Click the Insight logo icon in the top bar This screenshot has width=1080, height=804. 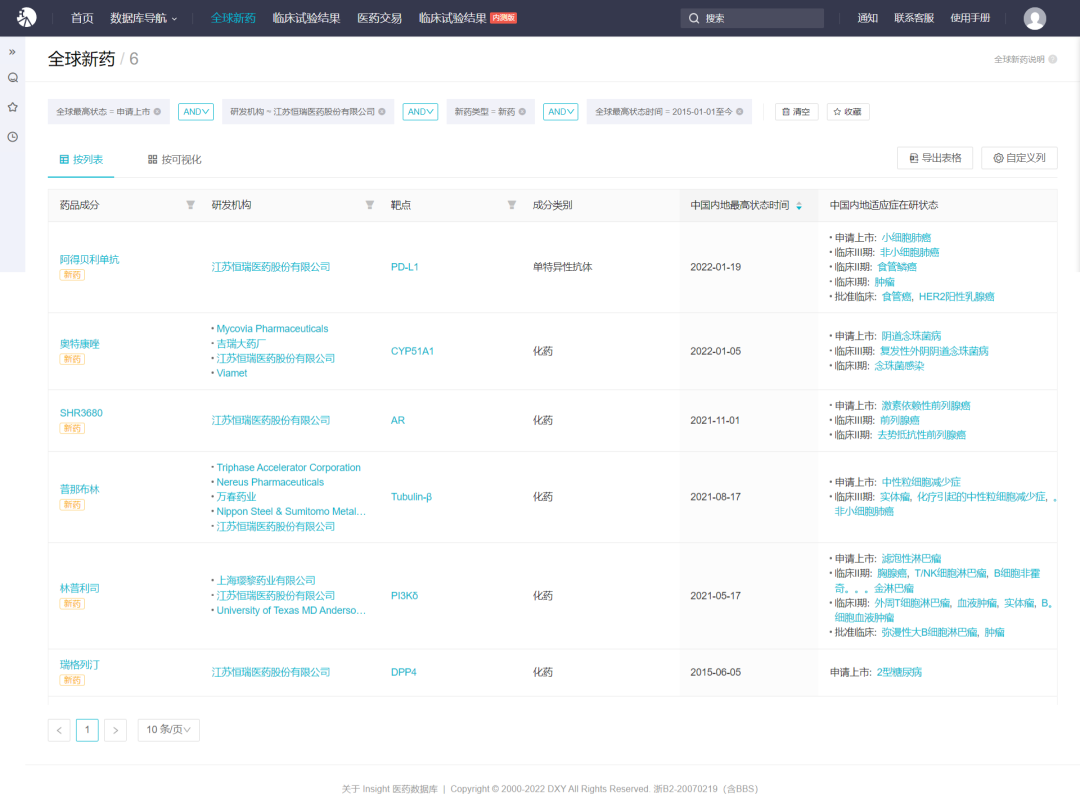26,17
